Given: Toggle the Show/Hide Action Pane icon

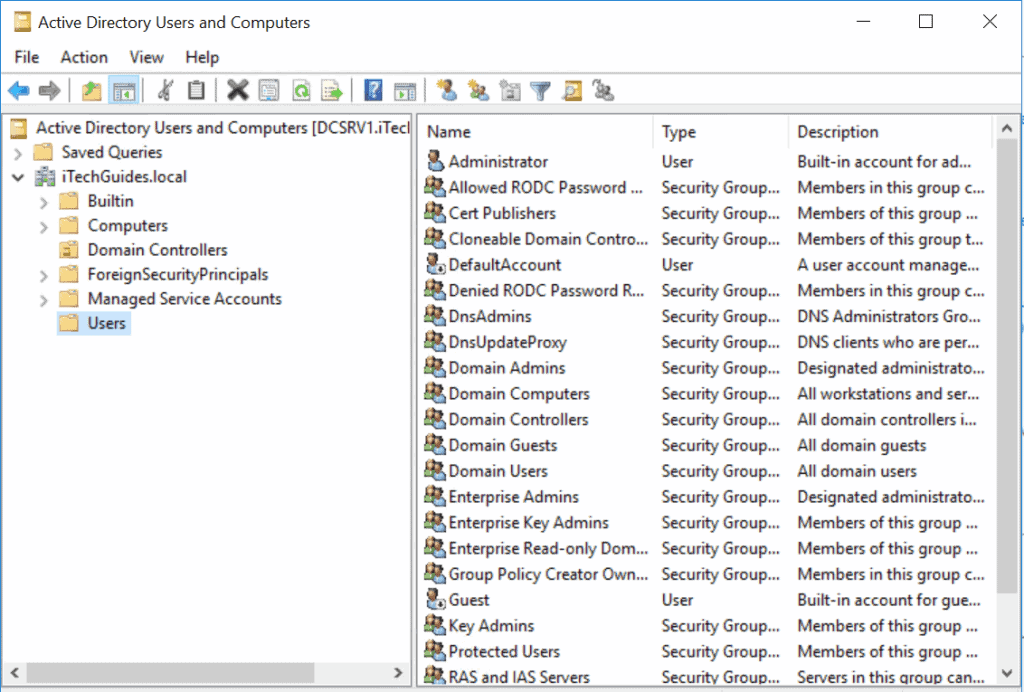Looking at the screenshot, I should 405,91.
